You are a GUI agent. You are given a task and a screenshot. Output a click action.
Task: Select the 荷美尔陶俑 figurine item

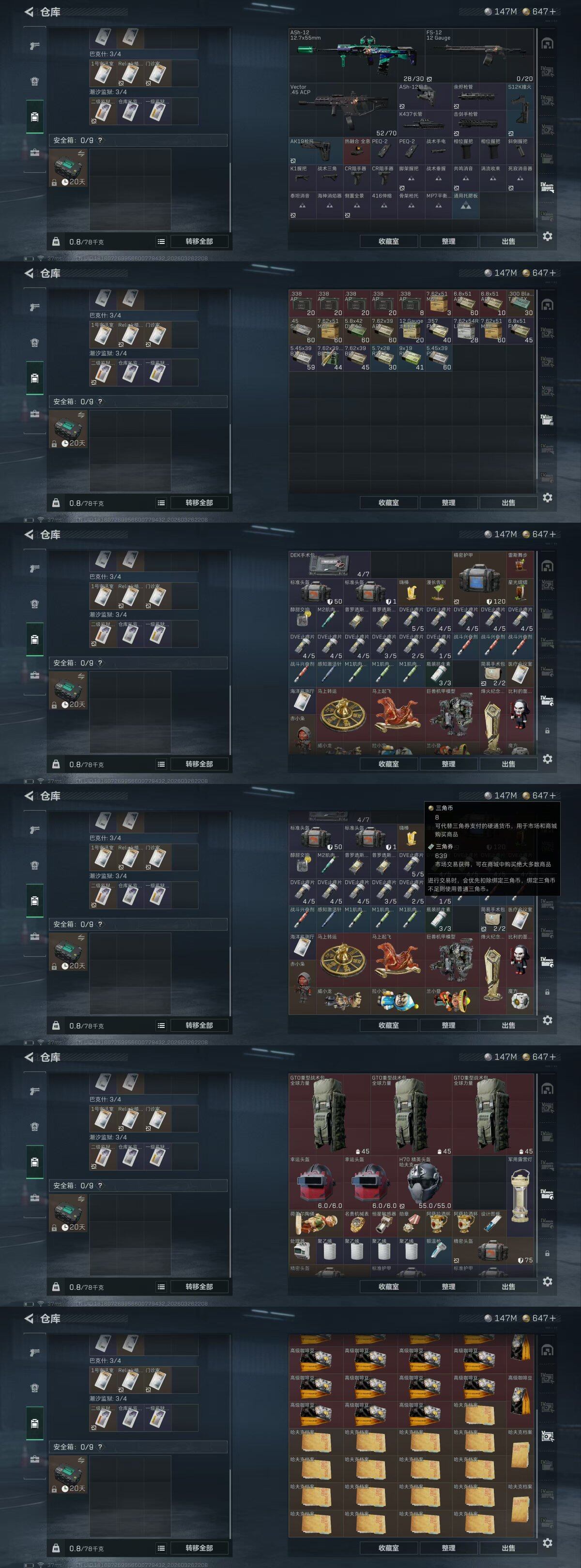click(x=316, y=1223)
